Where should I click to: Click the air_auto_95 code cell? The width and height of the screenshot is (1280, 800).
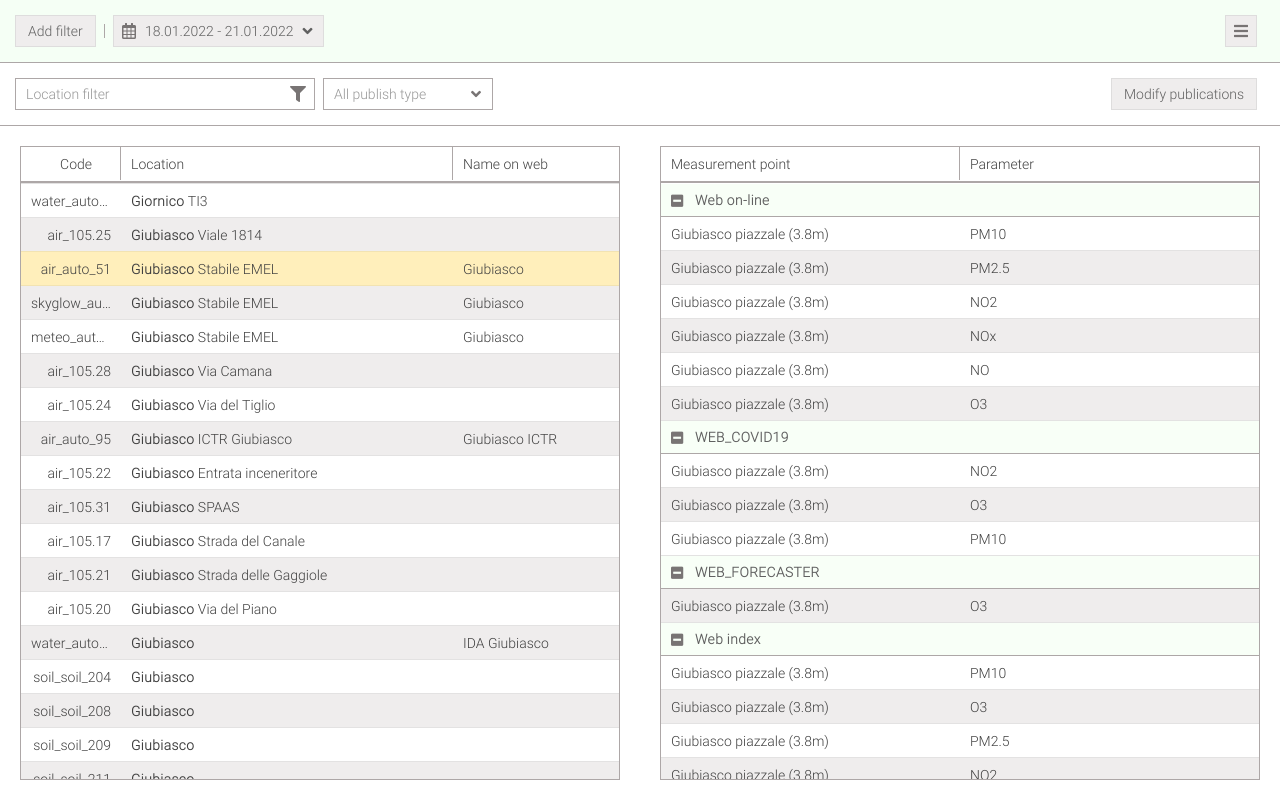tap(71, 439)
